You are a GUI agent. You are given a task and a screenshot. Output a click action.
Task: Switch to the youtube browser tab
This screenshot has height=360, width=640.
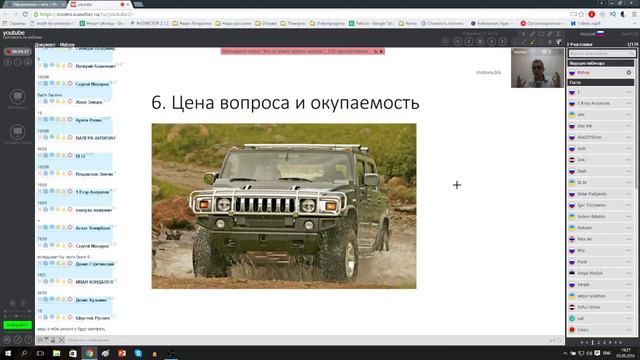point(99,4)
